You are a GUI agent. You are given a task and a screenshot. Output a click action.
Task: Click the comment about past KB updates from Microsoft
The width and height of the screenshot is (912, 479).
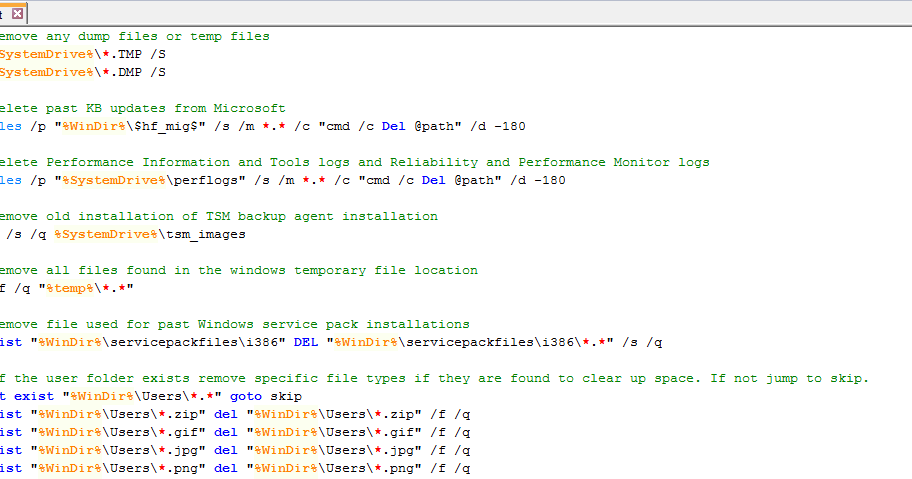pyautogui.click(x=142, y=108)
